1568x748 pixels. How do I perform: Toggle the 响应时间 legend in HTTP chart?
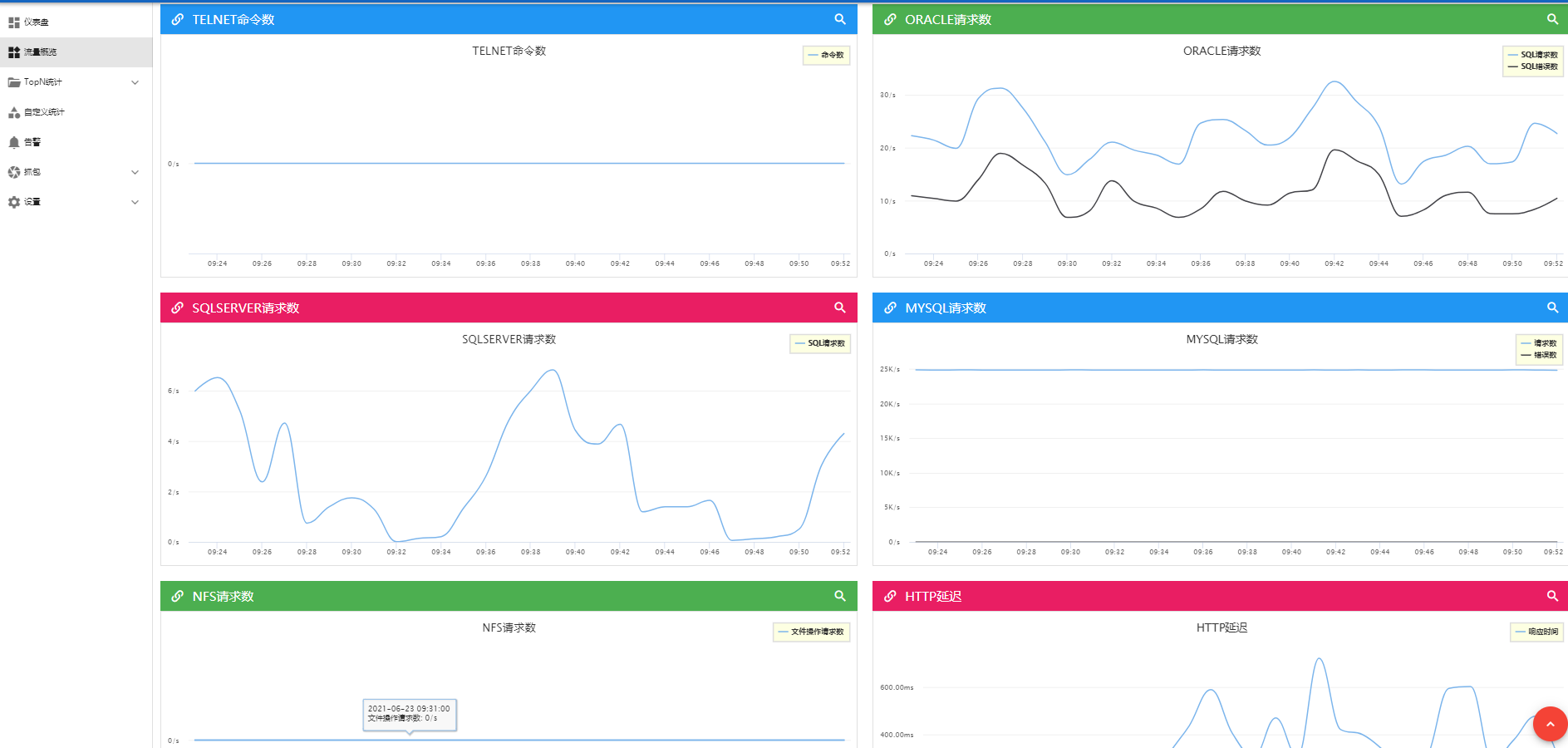[x=1536, y=632]
